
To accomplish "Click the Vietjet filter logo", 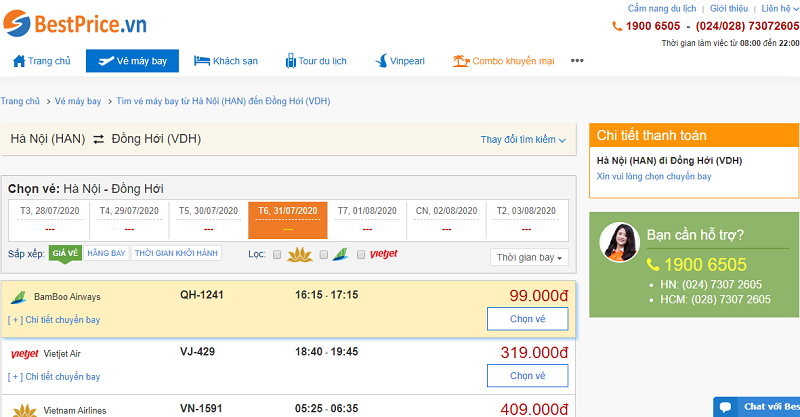I will (384, 254).
